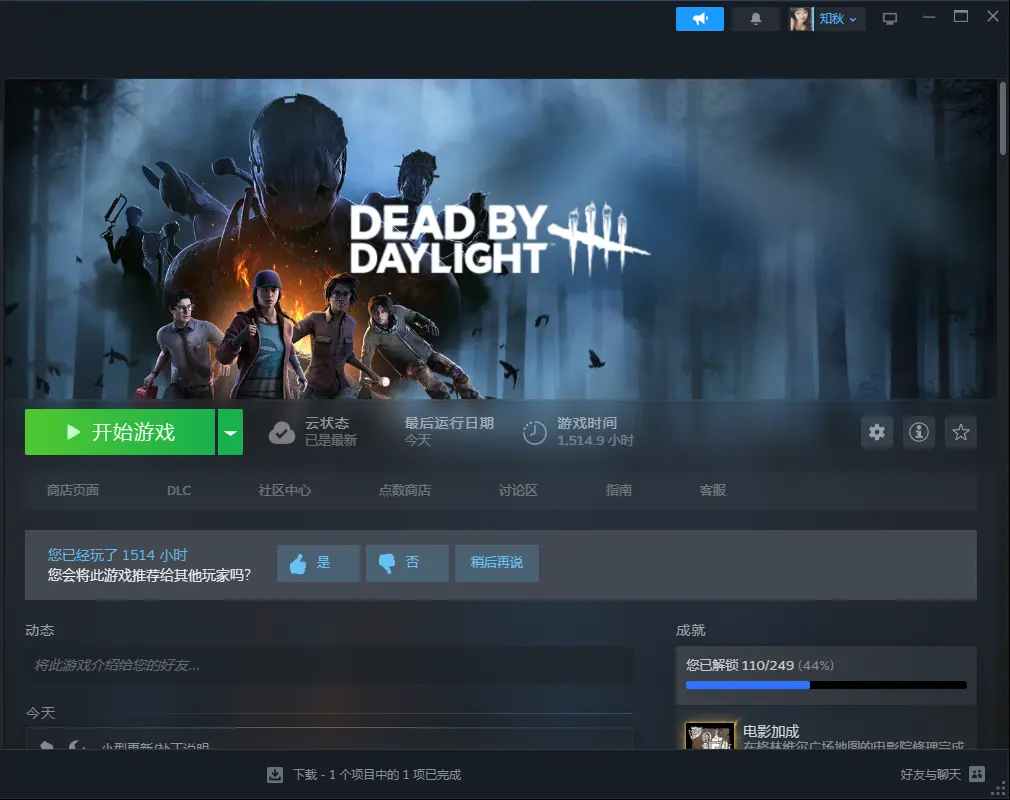Click the 最后运行日期 label
1010x800 pixels.
point(449,423)
